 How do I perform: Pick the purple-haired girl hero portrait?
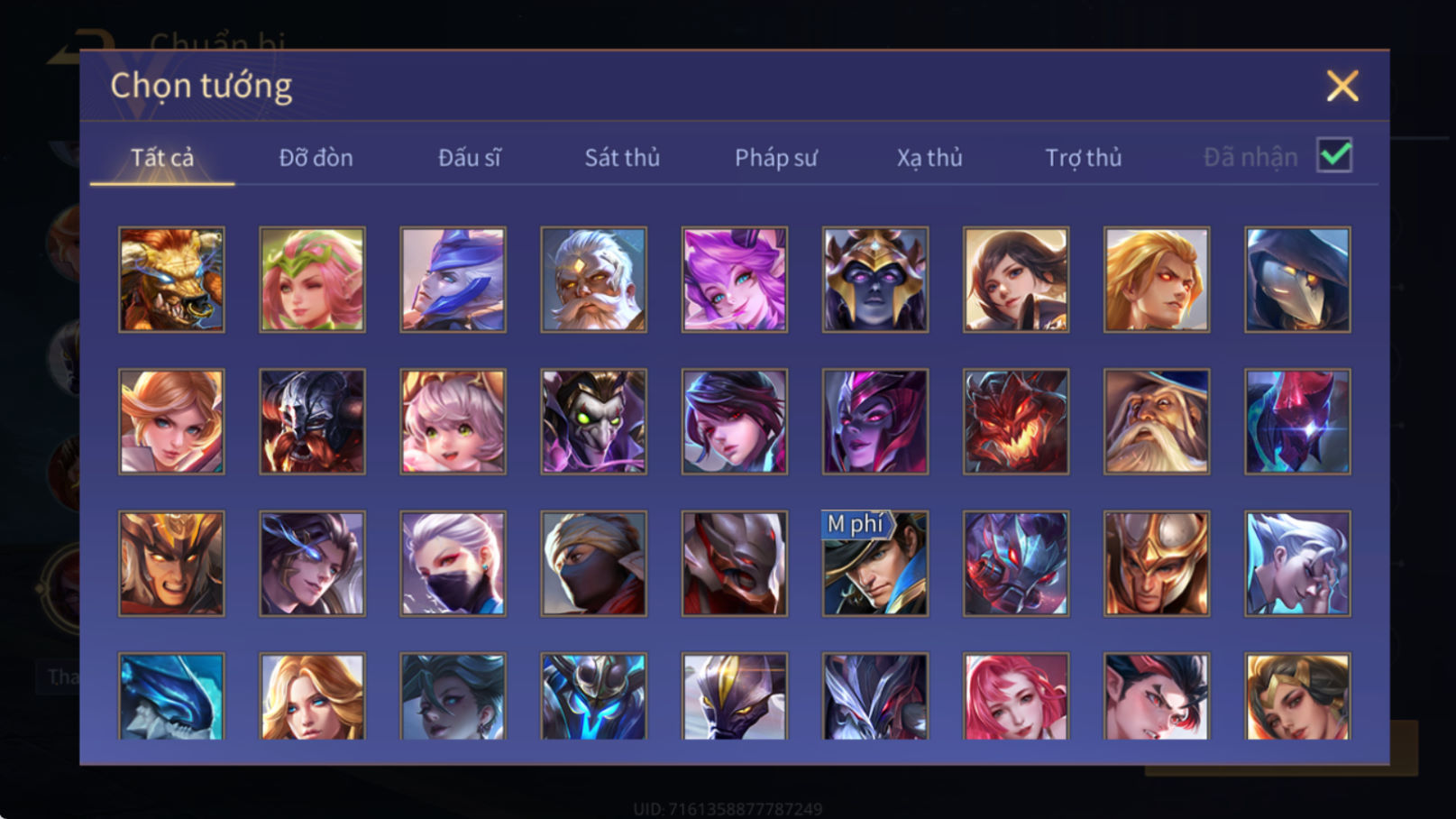point(734,280)
